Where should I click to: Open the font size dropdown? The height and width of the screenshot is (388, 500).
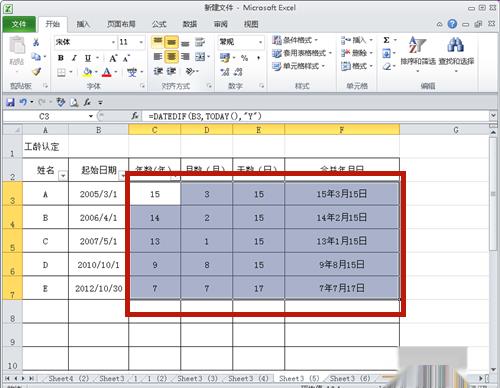[x=141, y=42]
